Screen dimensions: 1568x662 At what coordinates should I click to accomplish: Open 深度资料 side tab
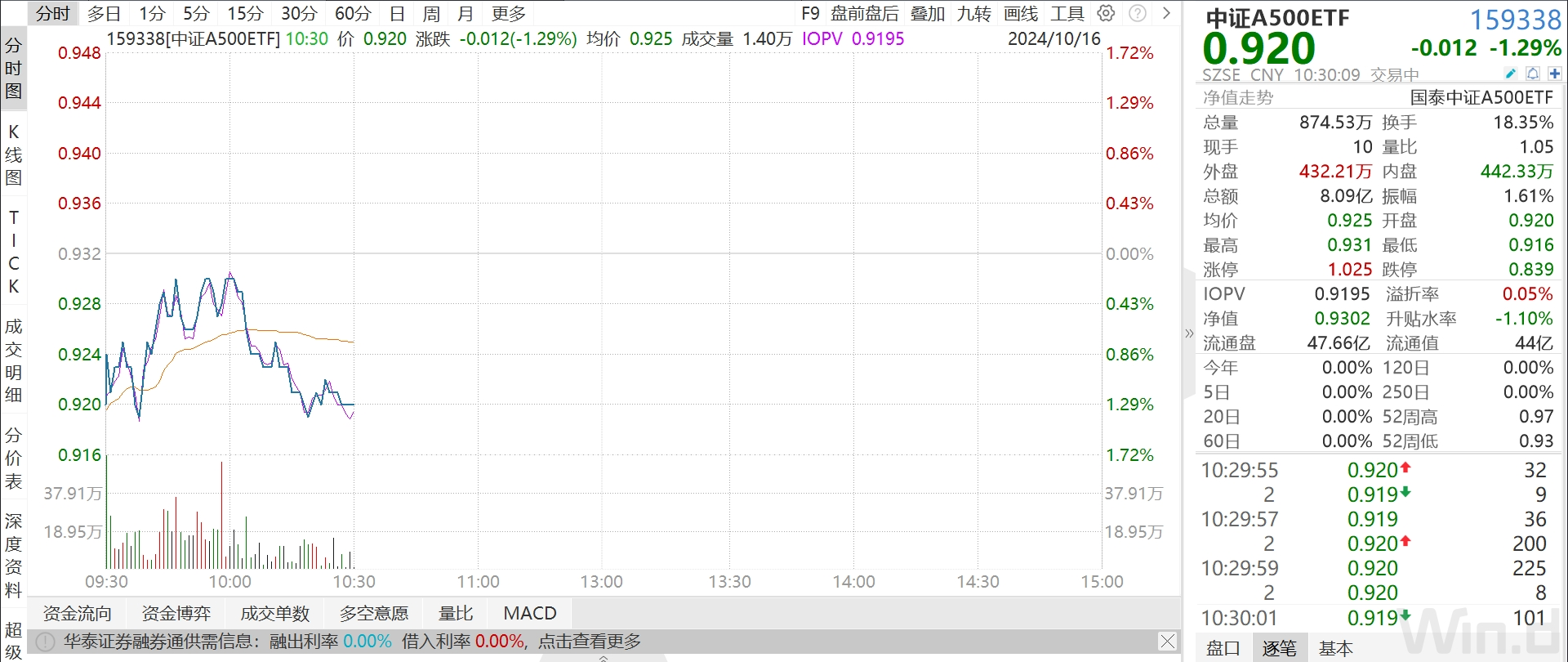[13, 556]
